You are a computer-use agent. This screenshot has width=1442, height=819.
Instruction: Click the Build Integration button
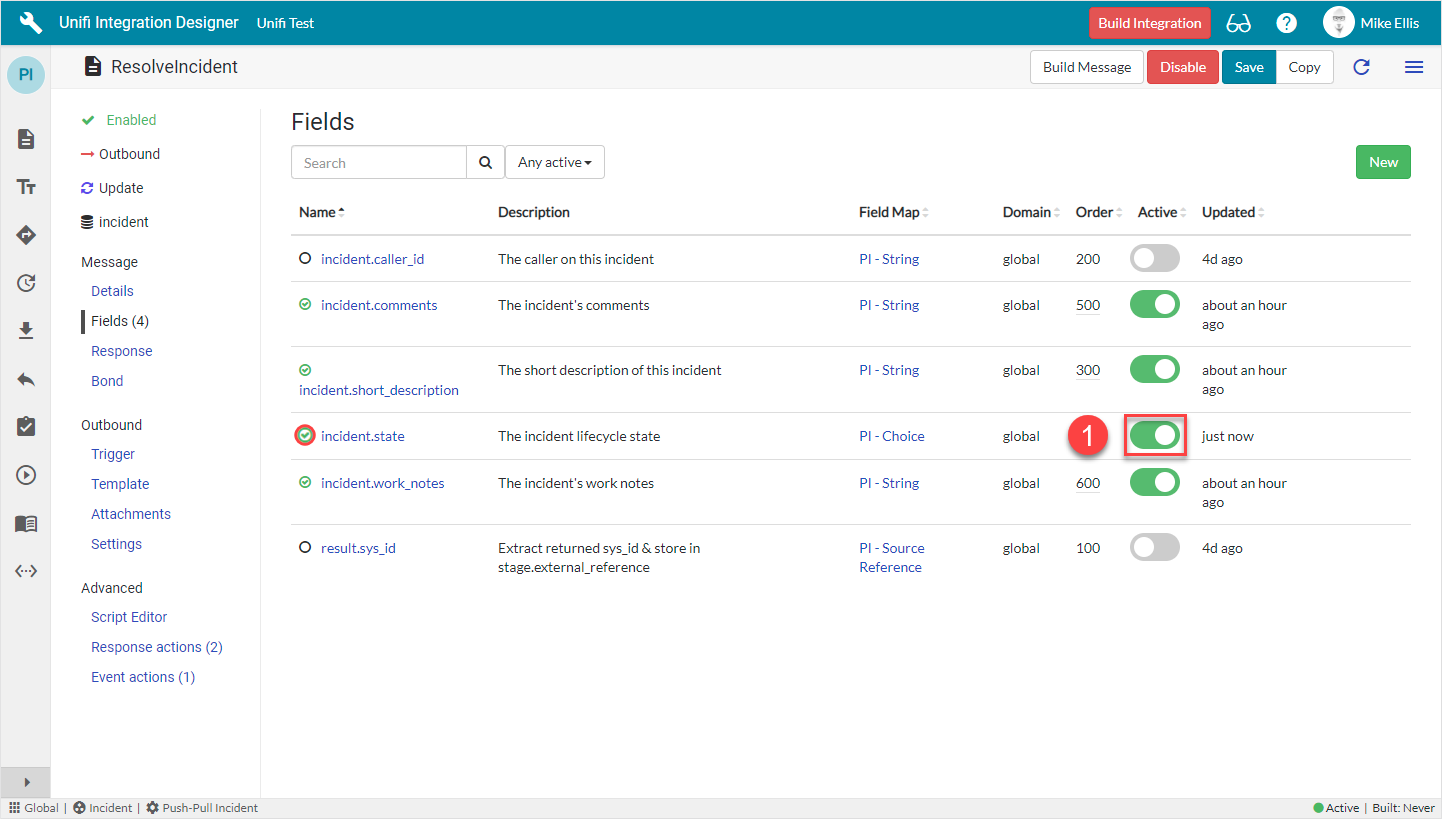click(1149, 23)
